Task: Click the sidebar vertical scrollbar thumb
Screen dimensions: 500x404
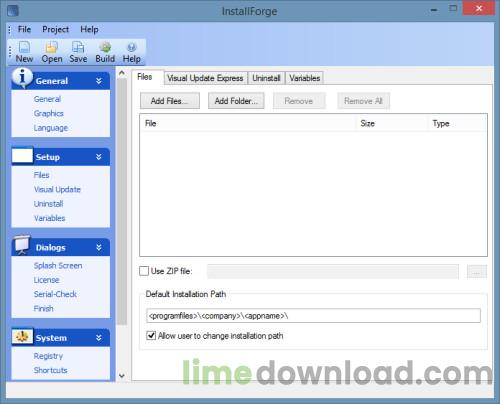Action: pos(122,201)
